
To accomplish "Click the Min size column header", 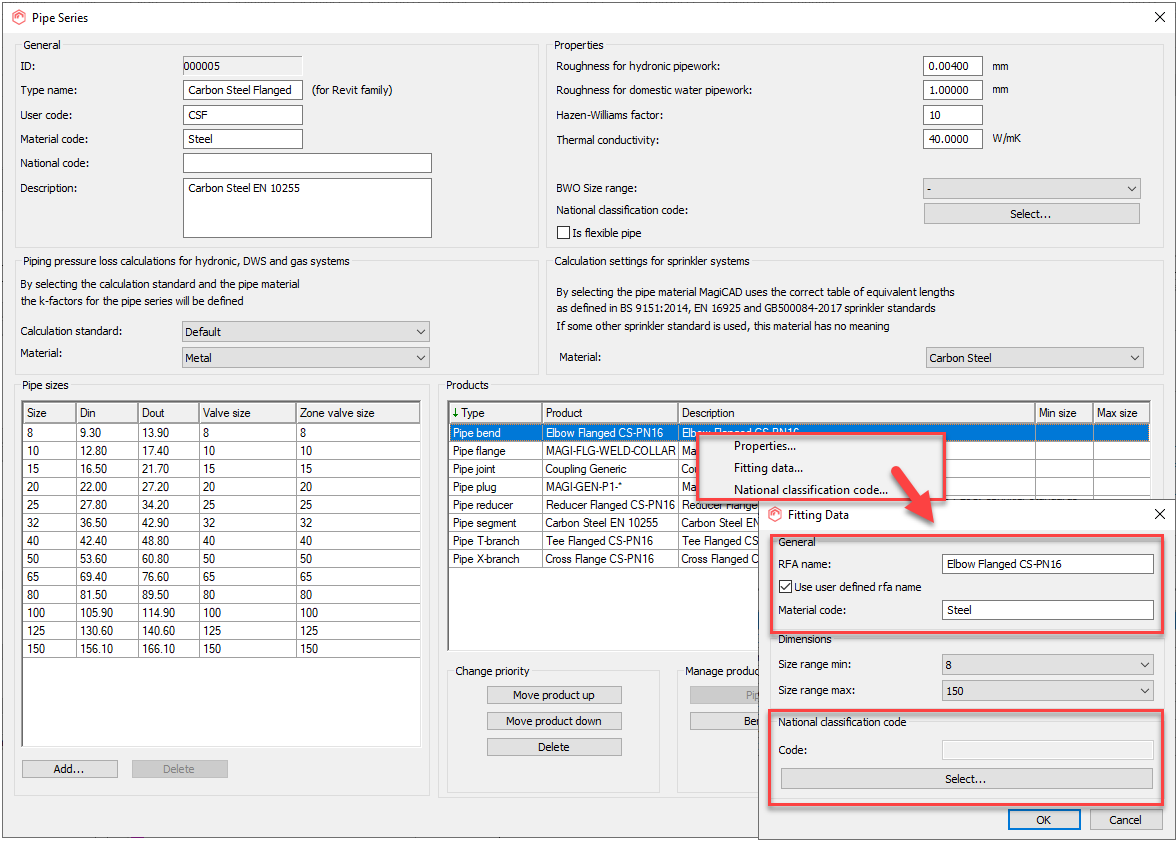I will tap(1064, 413).
